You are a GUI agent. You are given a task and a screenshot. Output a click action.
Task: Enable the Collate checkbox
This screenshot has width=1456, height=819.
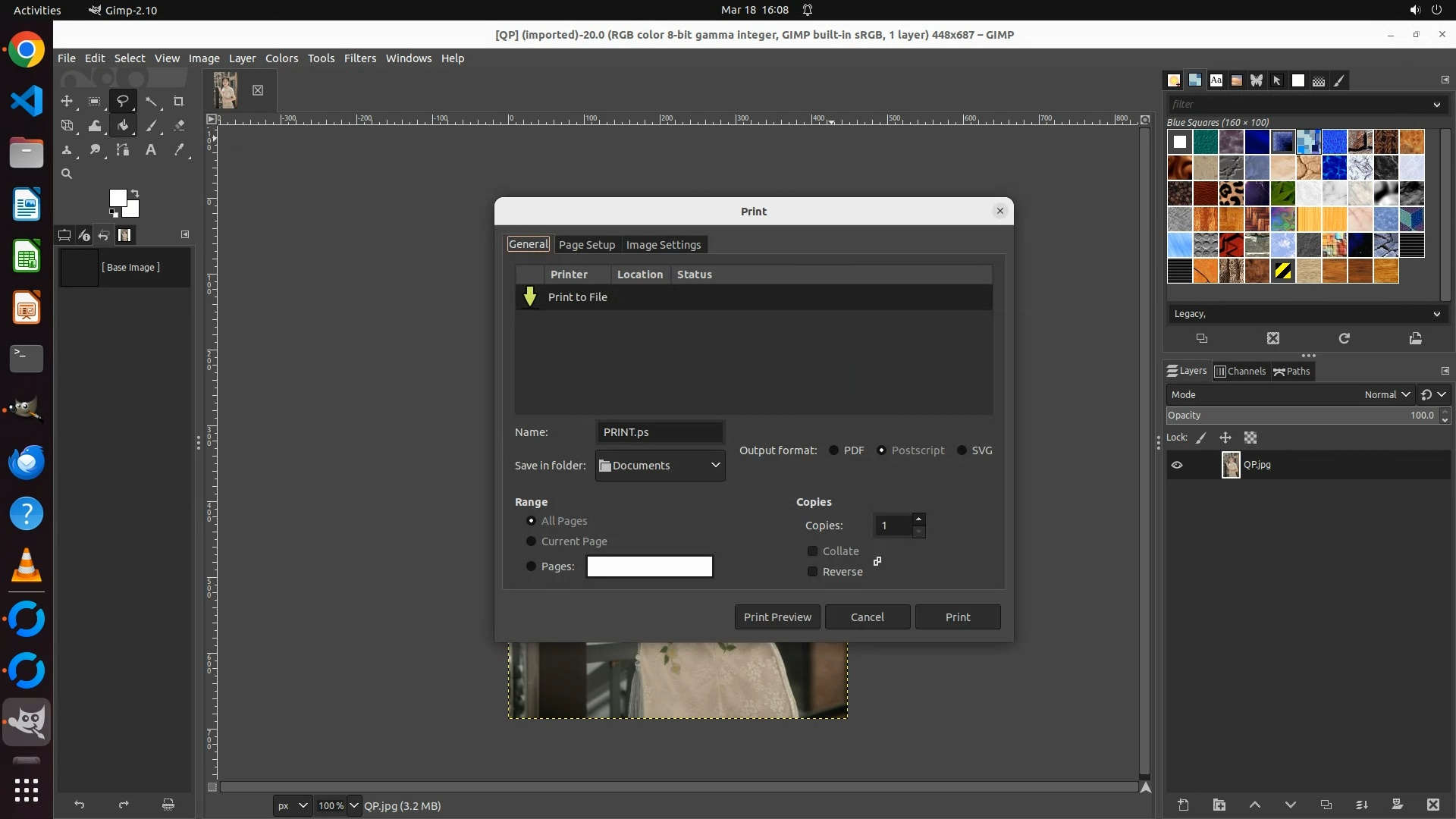[813, 551]
